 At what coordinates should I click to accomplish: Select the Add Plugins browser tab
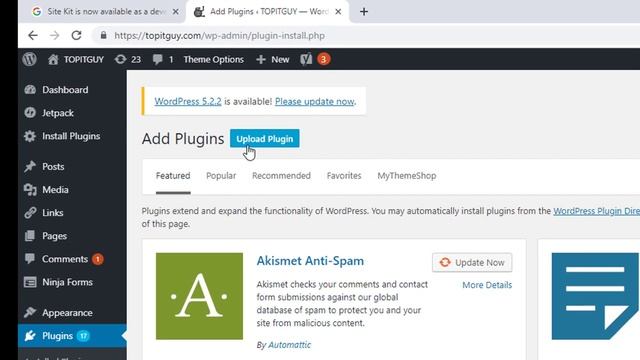(267, 12)
